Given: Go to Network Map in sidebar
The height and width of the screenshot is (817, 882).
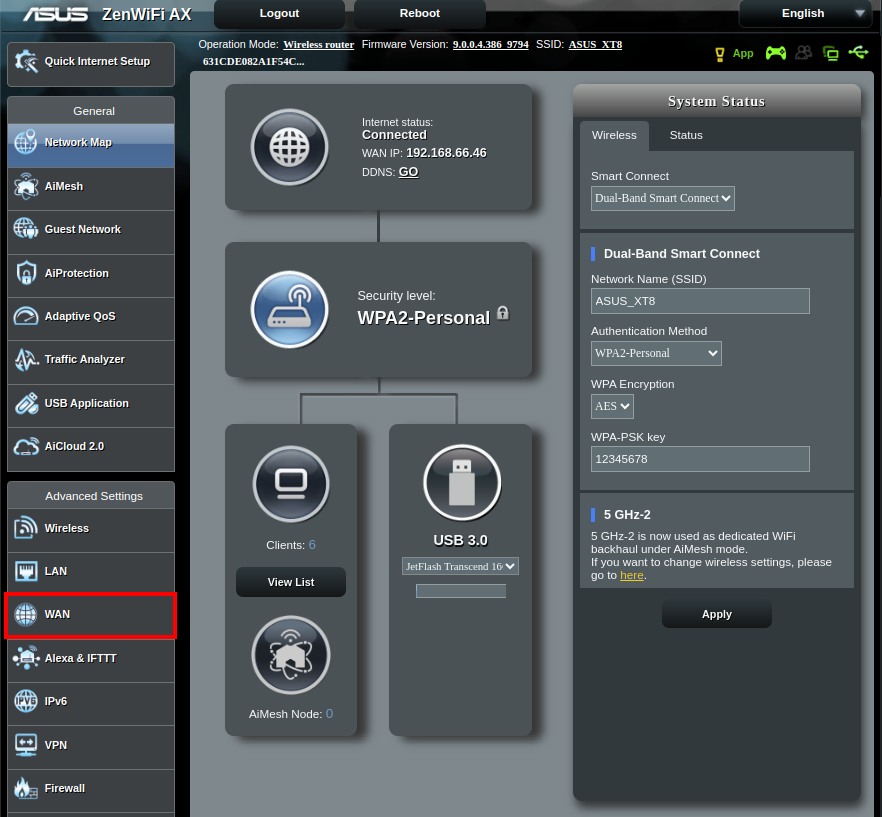Looking at the screenshot, I should click(x=91, y=145).
